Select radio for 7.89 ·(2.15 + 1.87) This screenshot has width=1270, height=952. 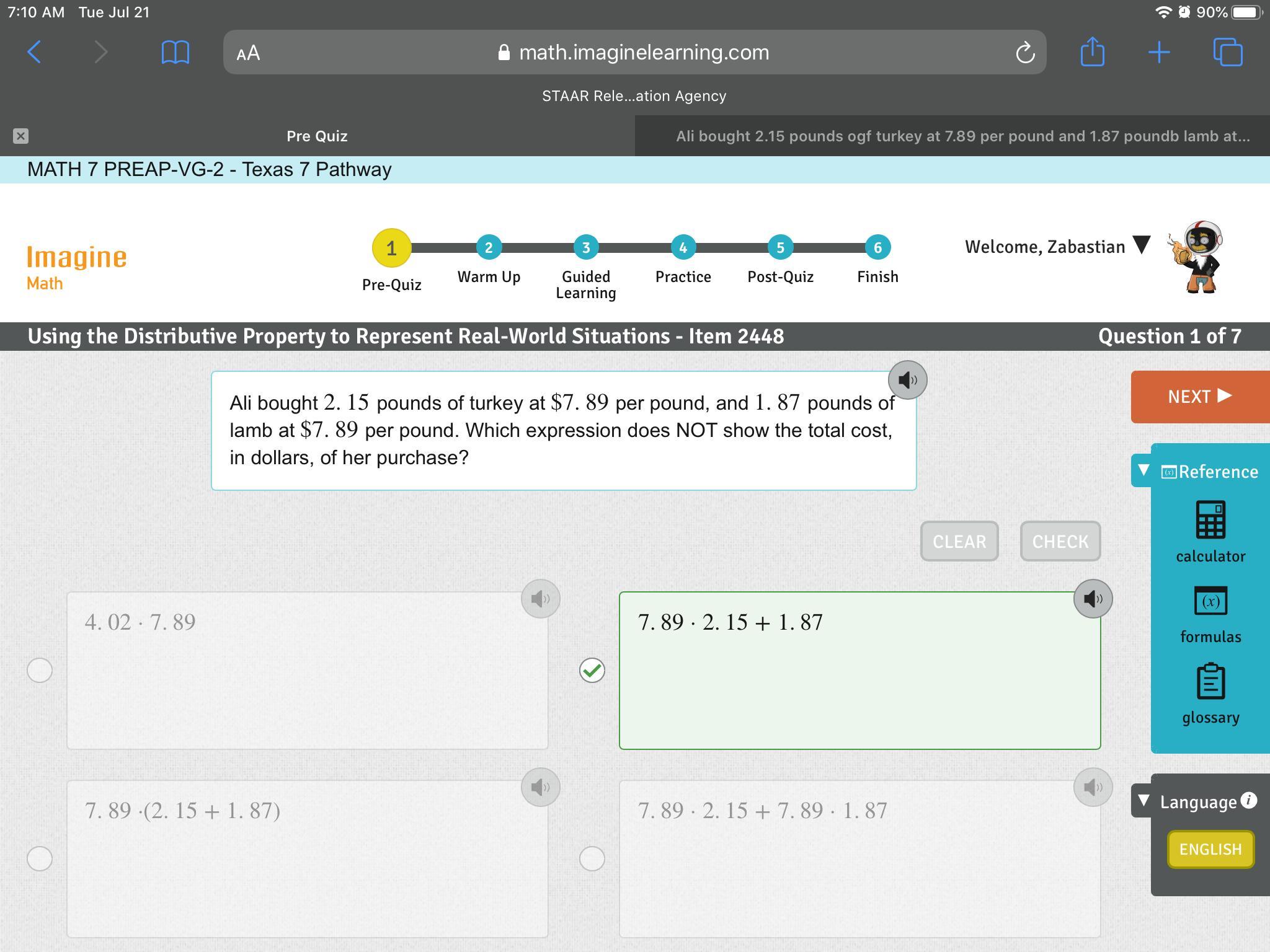(x=40, y=858)
